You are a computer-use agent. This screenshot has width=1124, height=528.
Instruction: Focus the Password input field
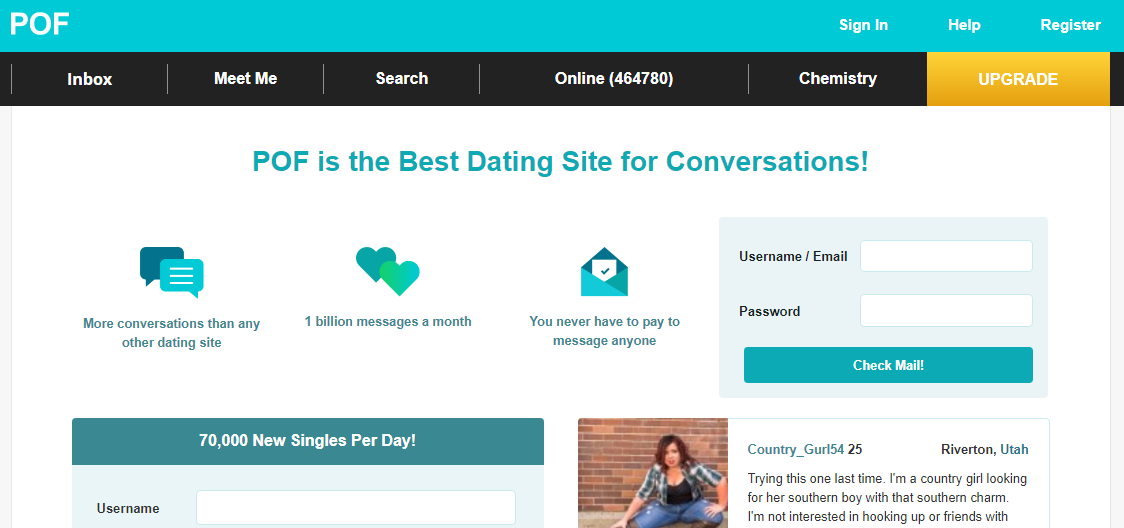[946, 310]
